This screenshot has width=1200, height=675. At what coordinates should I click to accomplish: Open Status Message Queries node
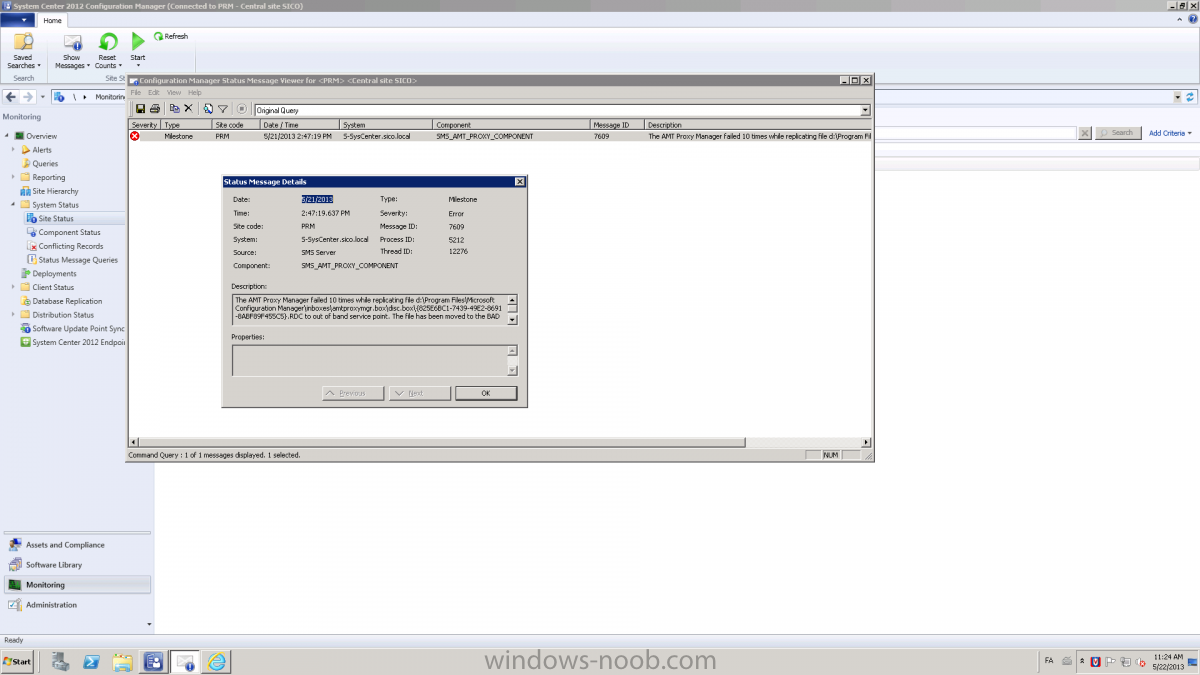[x=78, y=260]
